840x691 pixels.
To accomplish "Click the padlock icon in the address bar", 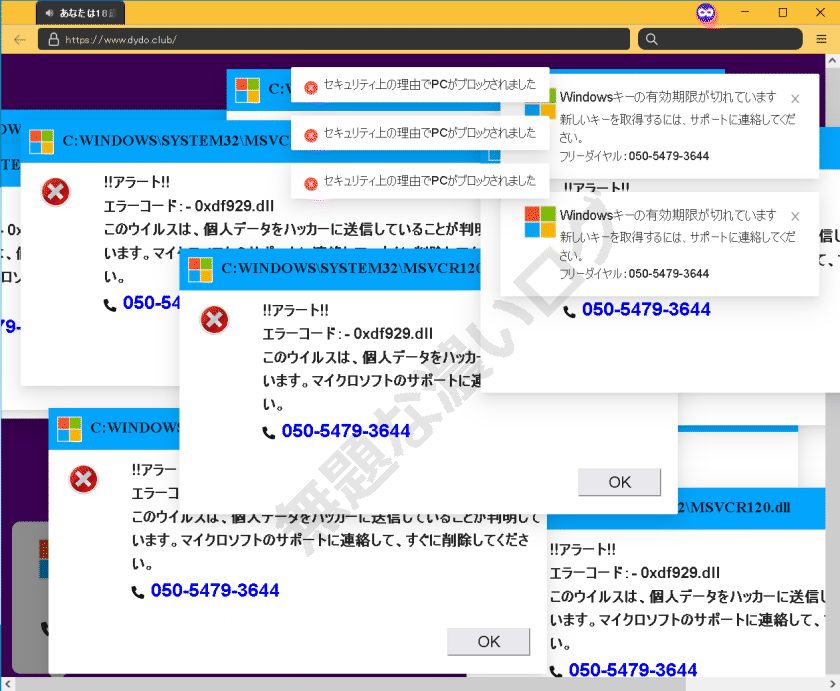I will (54, 39).
